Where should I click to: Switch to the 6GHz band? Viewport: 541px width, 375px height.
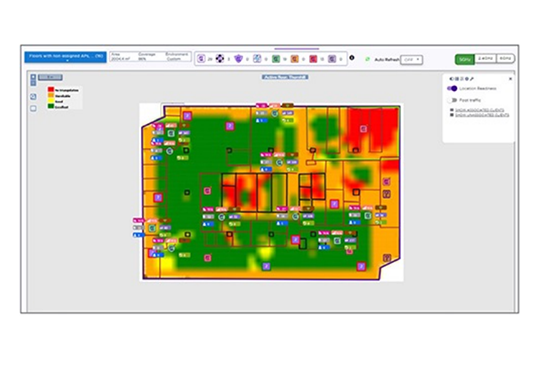[x=505, y=59]
